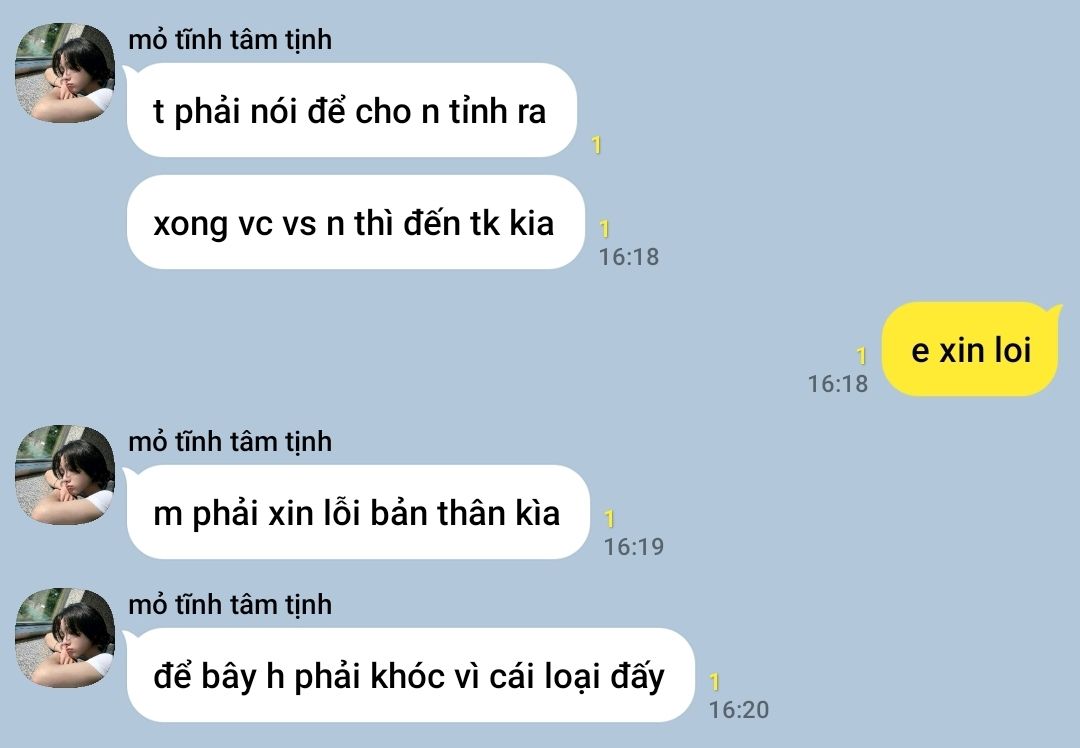Tap unread count 1 beside 'xong vc vs n' message
Screen dimensions: 1080x748
[604, 229]
